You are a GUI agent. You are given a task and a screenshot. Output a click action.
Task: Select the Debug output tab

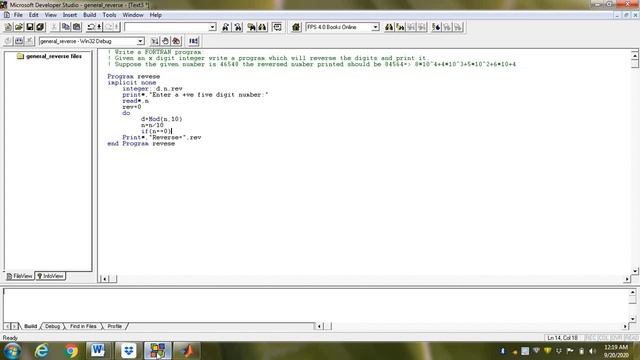(52, 326)
